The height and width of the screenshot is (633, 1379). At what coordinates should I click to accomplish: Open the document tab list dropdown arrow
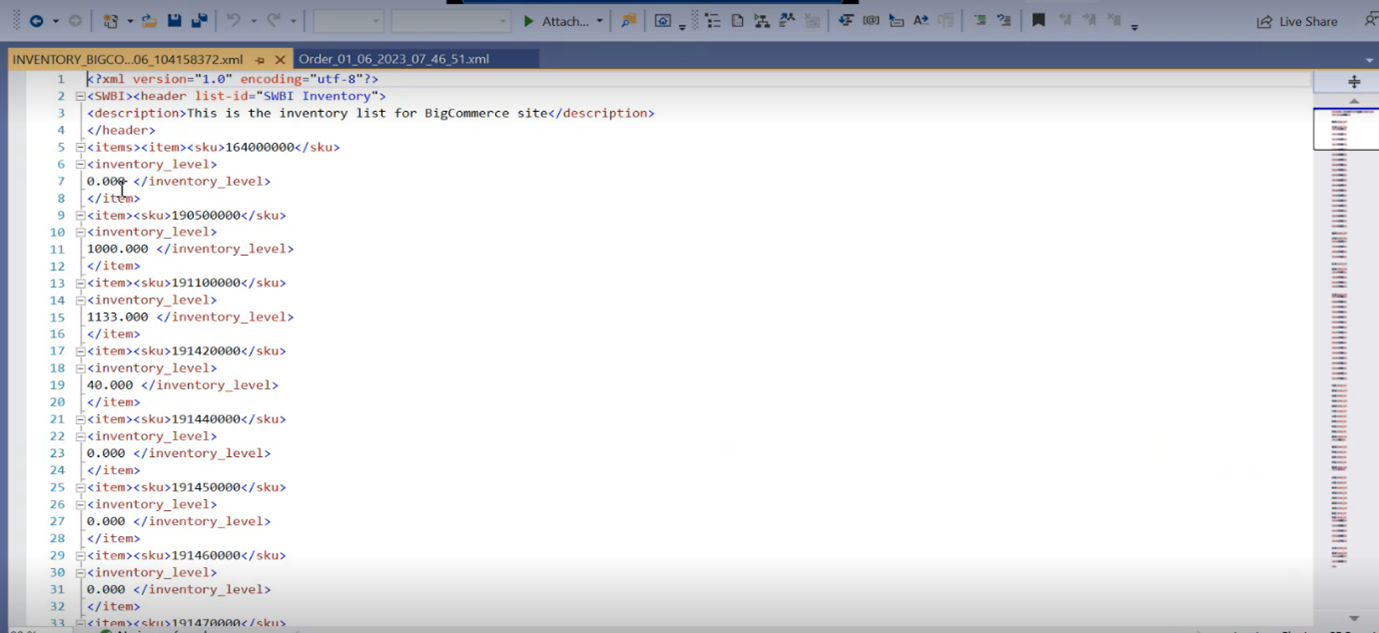1369,60
